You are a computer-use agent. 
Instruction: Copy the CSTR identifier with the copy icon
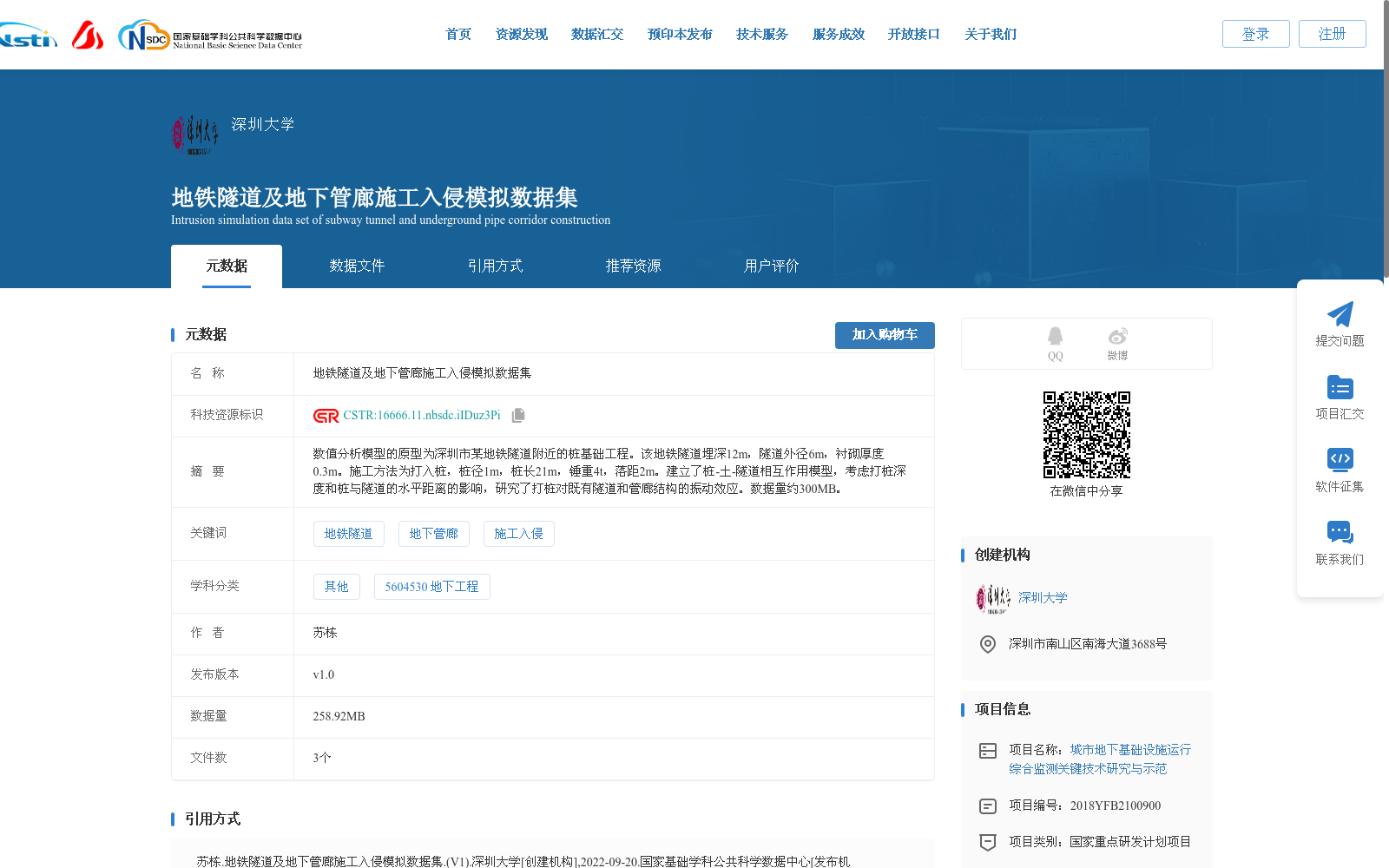pos(518,416)
